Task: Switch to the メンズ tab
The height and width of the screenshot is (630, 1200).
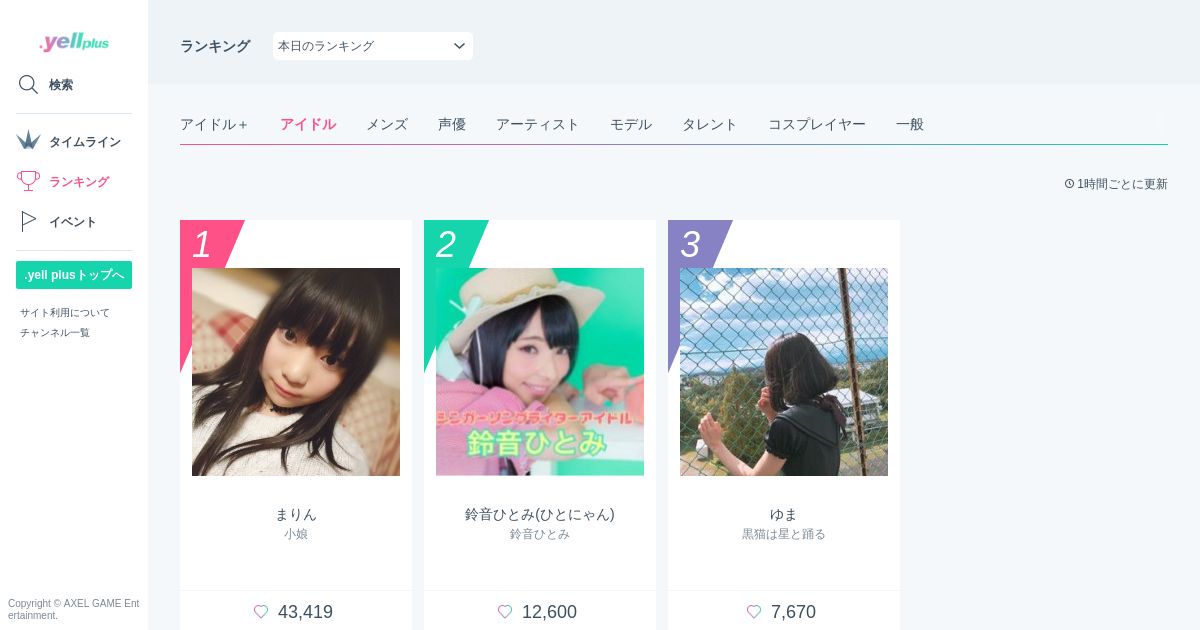Action: click(387, 125)
